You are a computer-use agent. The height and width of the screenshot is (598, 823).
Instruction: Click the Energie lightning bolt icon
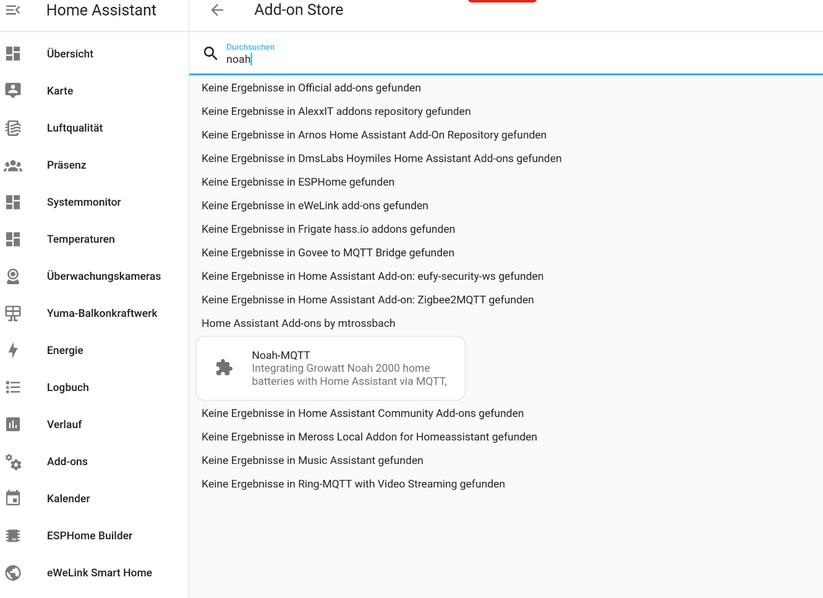tap(13, 350)
